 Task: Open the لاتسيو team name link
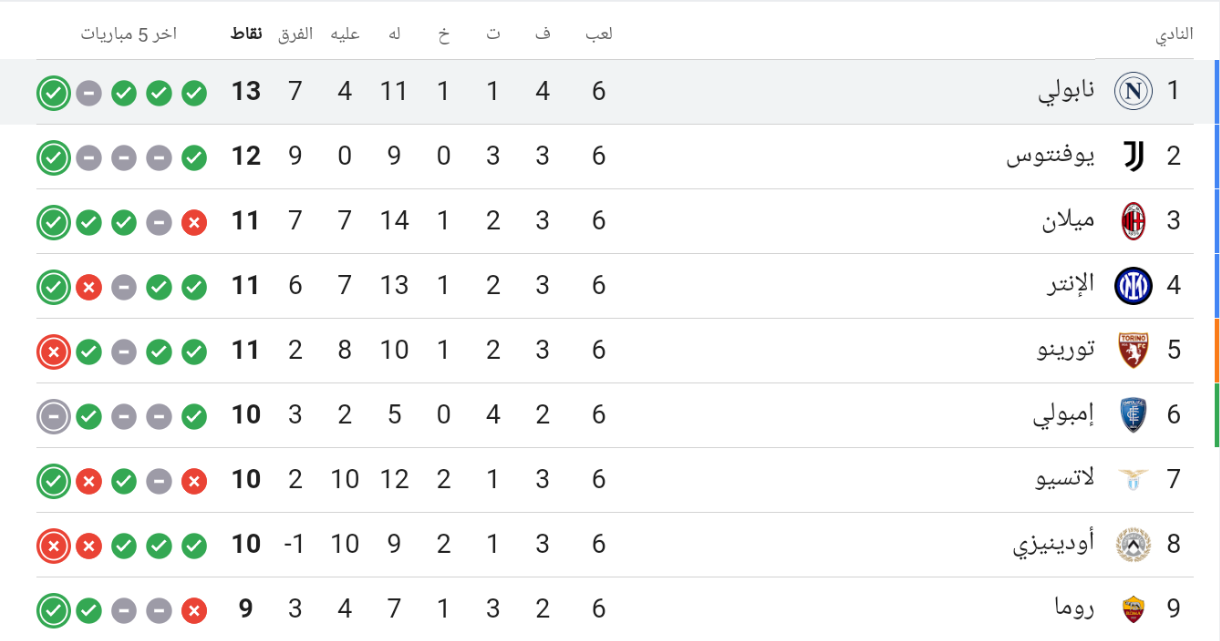[x=1065, y=479]
